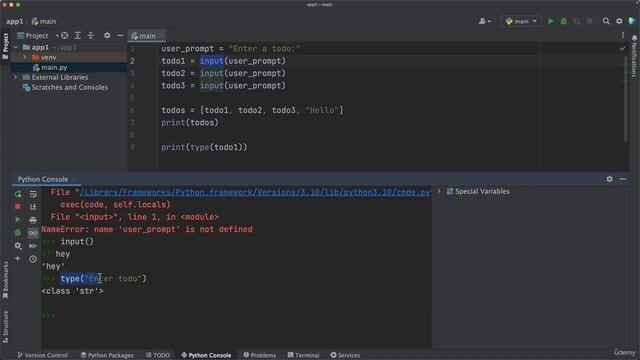
Task: Open the TODO tool window
Action: [x=158, y=355]
